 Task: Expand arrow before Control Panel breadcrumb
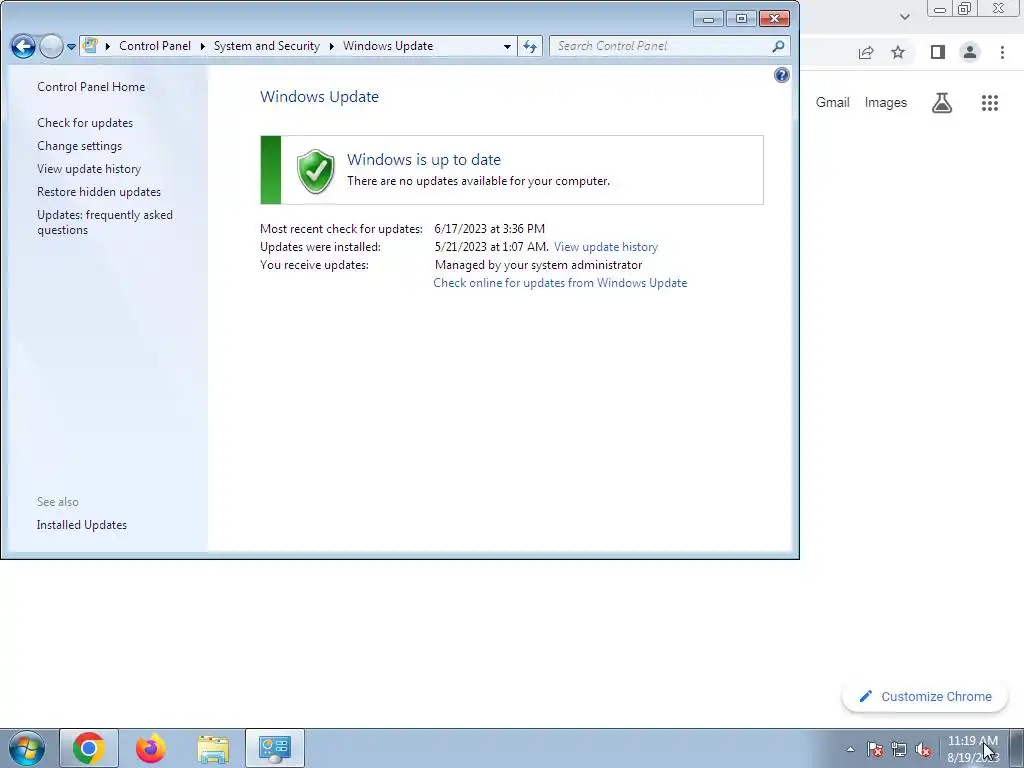point(108,46)
